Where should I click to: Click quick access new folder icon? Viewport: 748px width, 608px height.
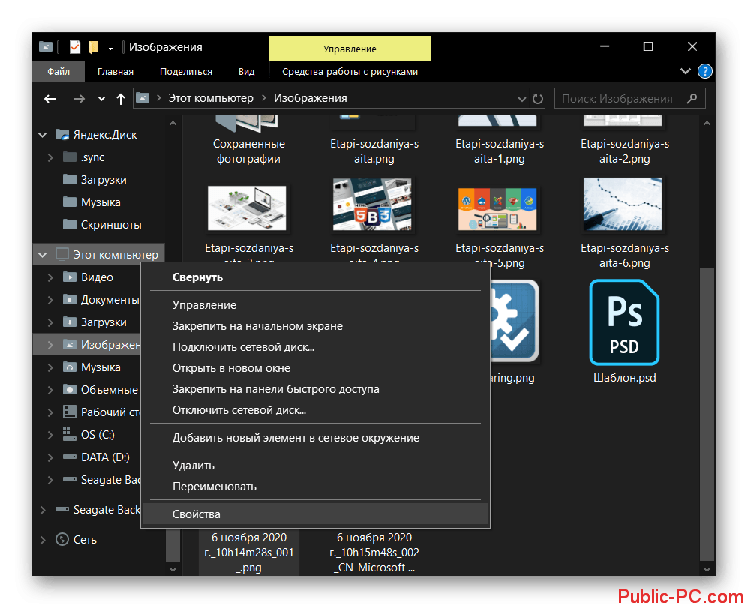click(x=94, y=47)
